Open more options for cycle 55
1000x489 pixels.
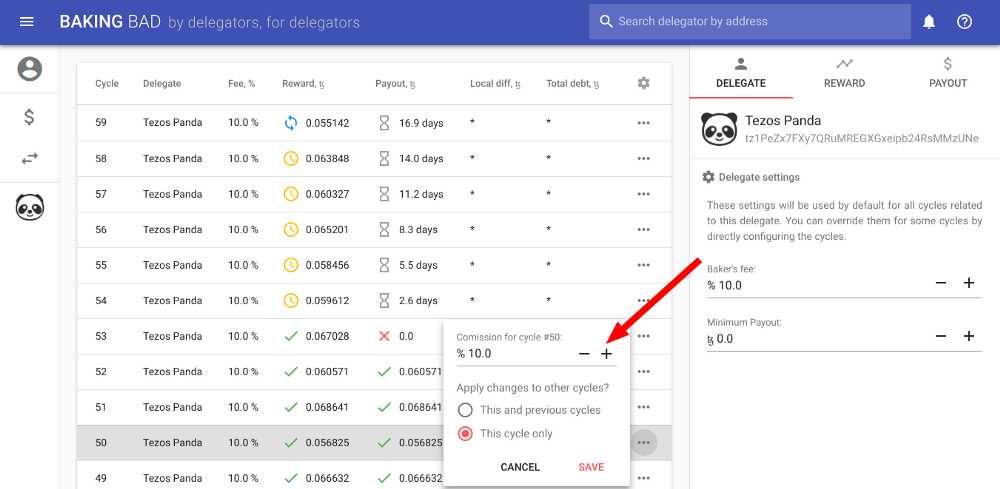coord(643,265)
